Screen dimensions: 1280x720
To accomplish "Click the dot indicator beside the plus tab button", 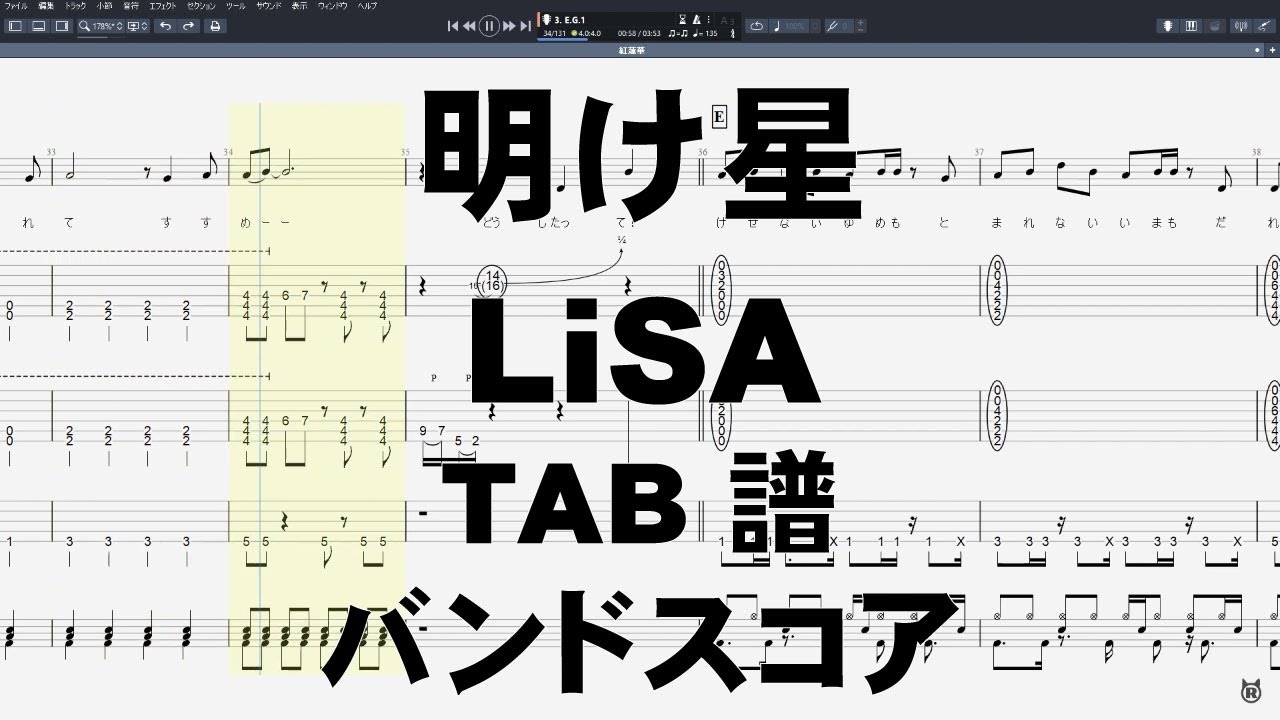I will click(x=1257, y=49).
